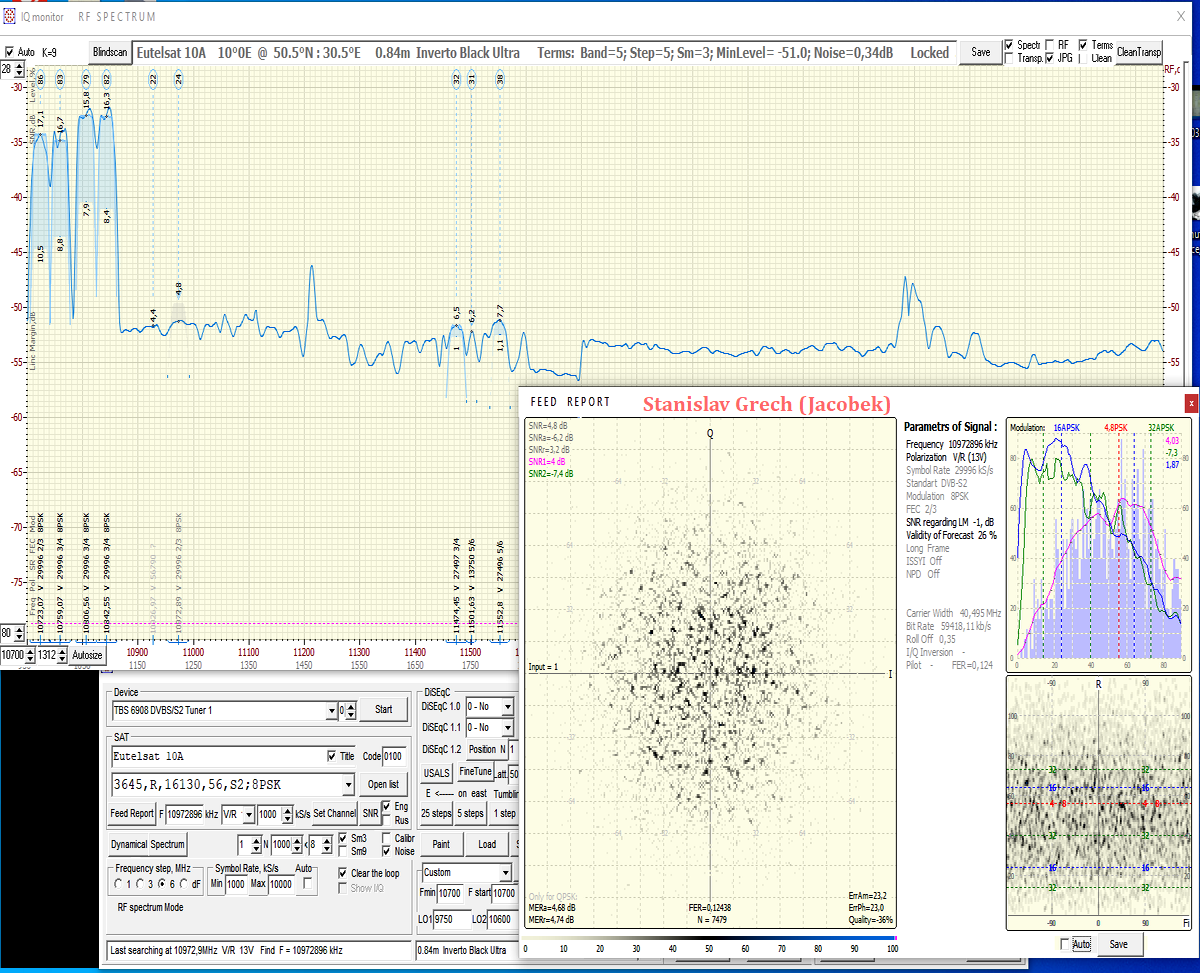Viewport: 1200px width, 973px height.
Task: Close the Feed Report with red X
Action: [1190, 403]
